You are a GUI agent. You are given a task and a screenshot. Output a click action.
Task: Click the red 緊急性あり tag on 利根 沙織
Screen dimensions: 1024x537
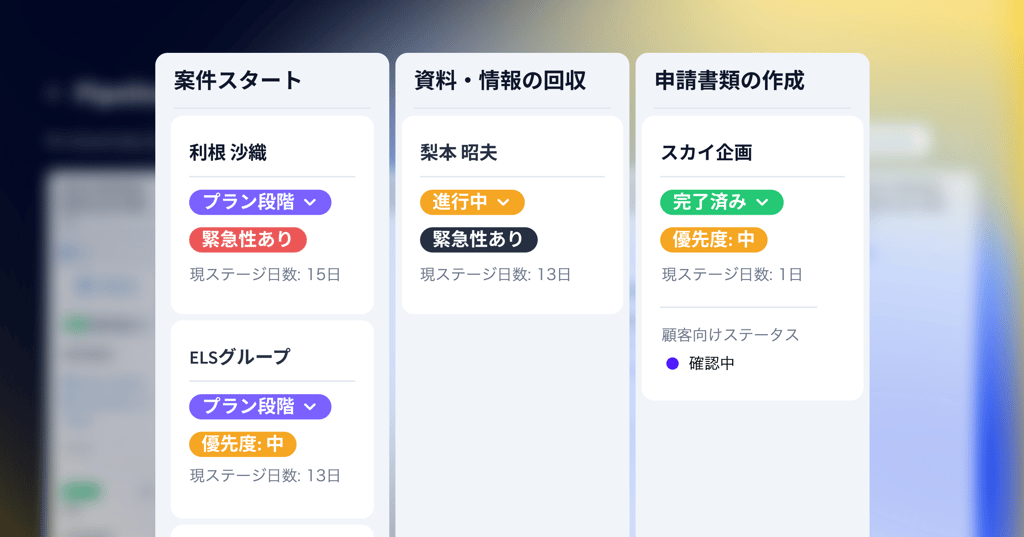[x=248, y=240]
